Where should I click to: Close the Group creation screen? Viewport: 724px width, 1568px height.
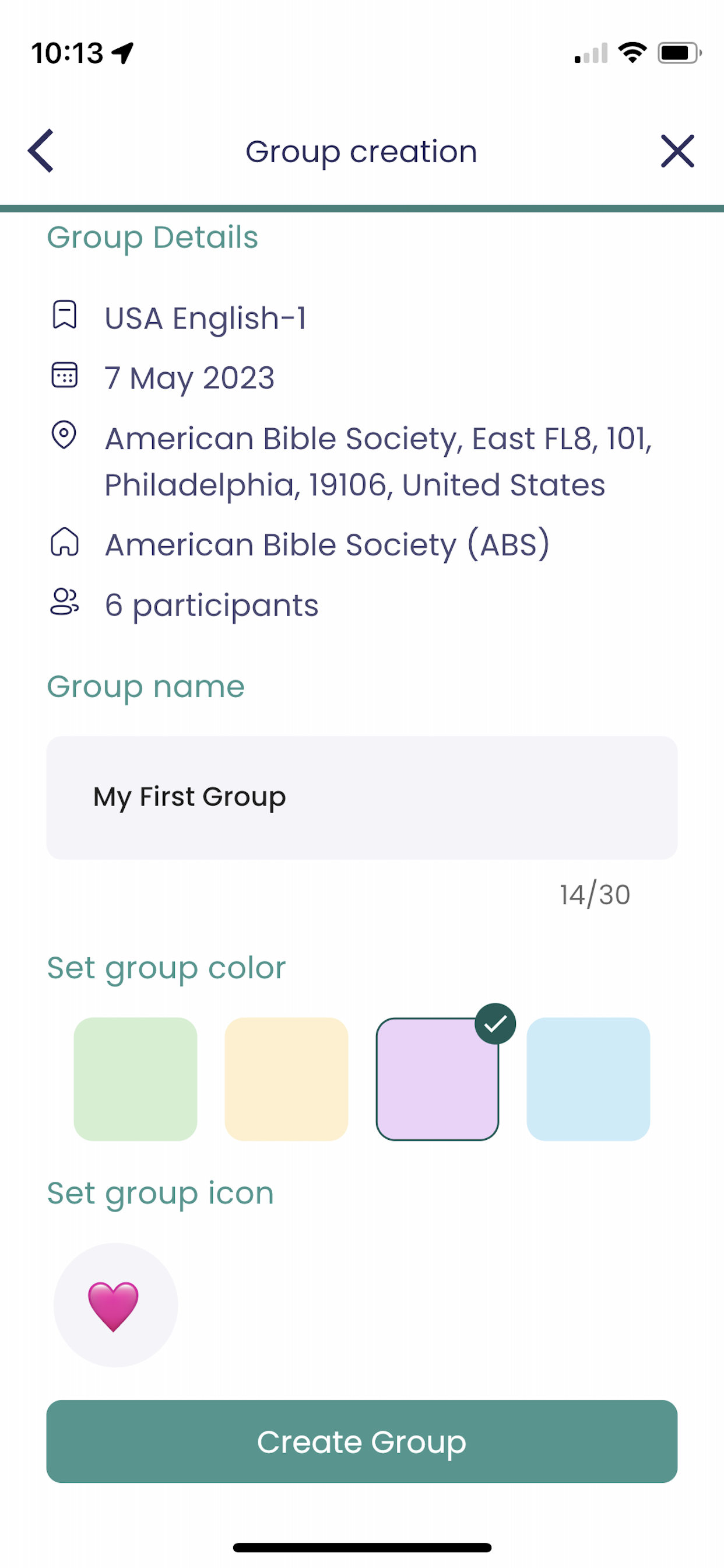[677, 151]
